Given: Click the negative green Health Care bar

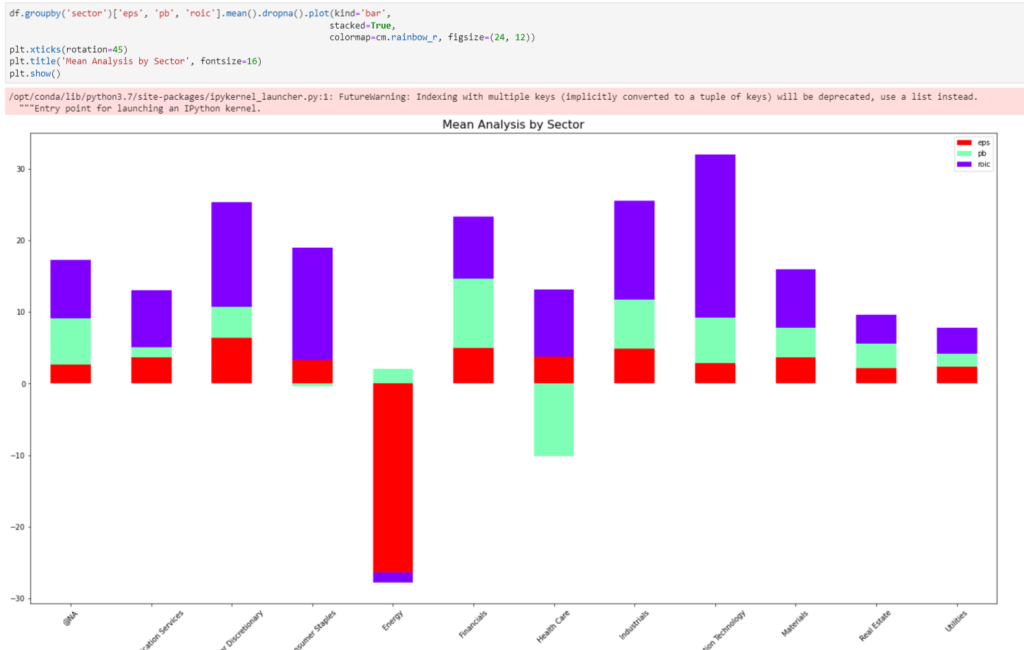Looking at the screenshot, I should (x=554, y=419).
